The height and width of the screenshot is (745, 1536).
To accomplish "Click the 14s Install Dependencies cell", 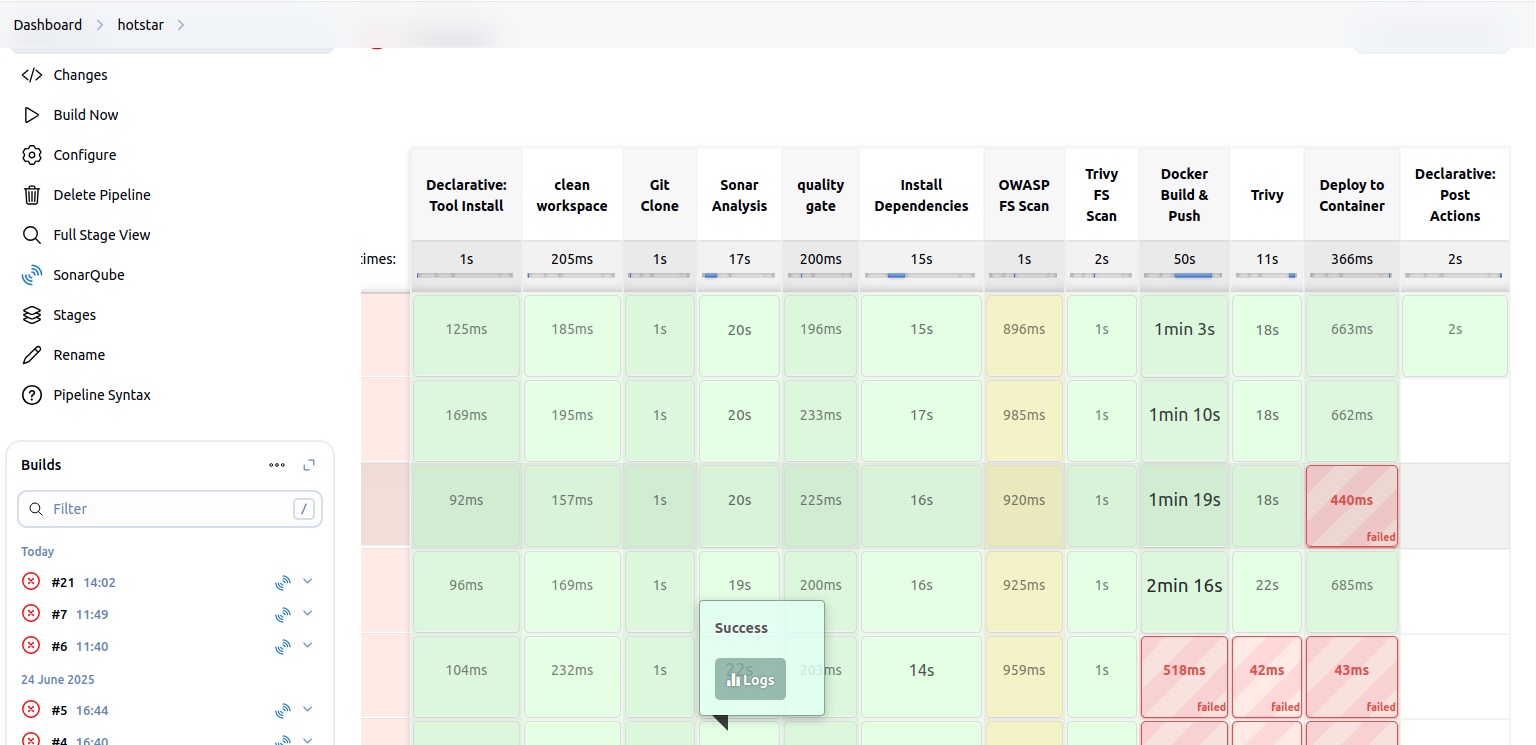I will coord(921,677).
